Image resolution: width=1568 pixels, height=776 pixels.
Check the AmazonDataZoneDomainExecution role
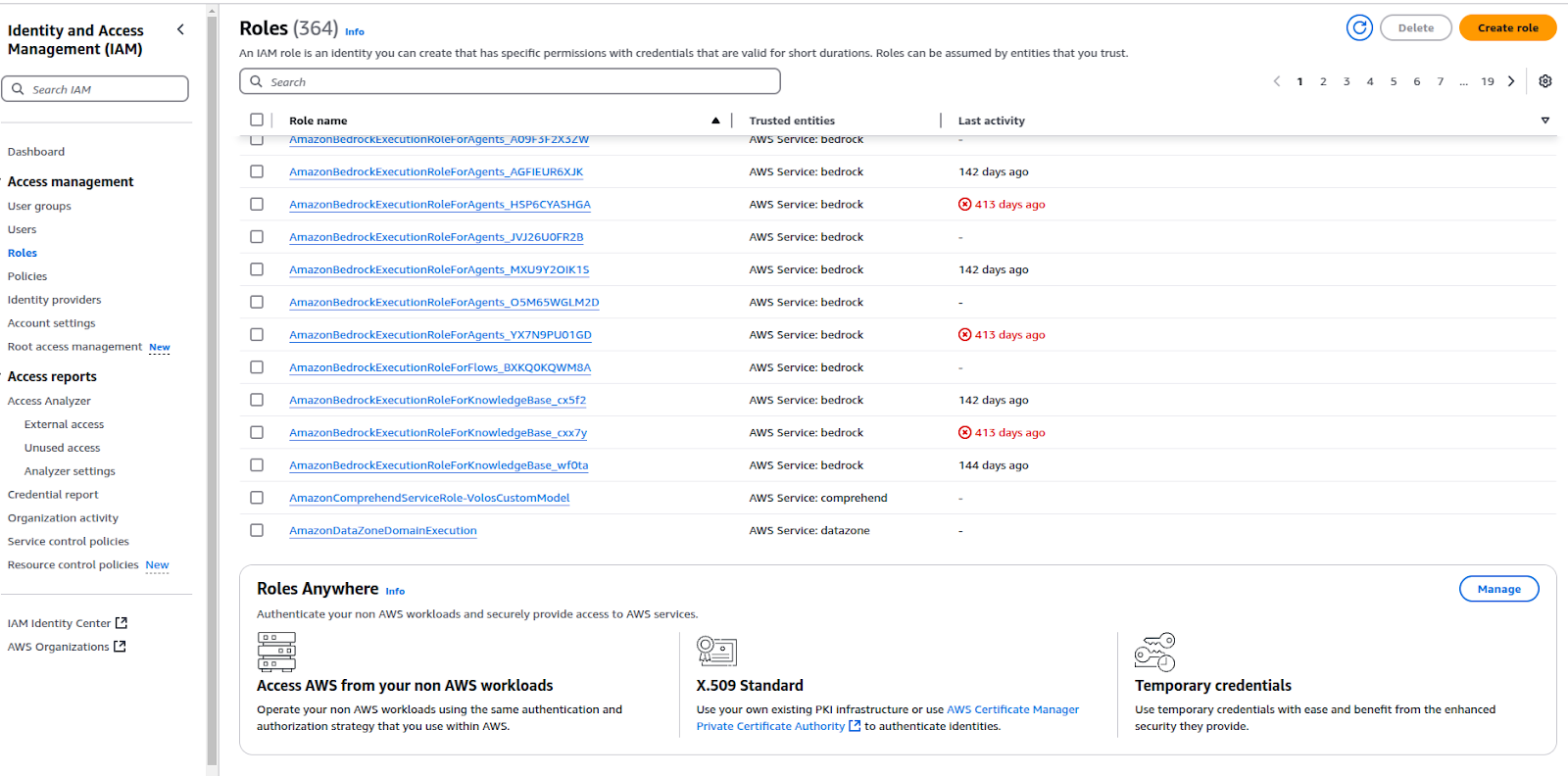point(257,530)
